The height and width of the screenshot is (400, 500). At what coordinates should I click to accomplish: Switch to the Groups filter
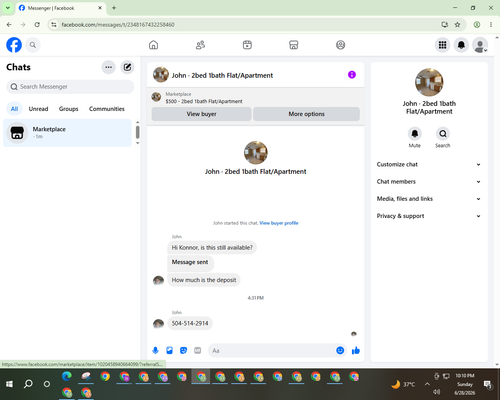tap(68, 109)
